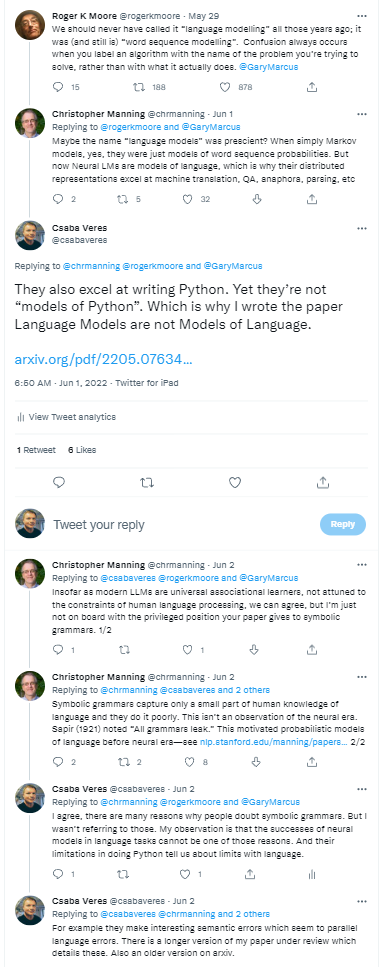The height and width of the screenshot is (967, 392).
Task: Retweet Roger K Moore's tweet with 188 retweets
Action: click(140, 87)
